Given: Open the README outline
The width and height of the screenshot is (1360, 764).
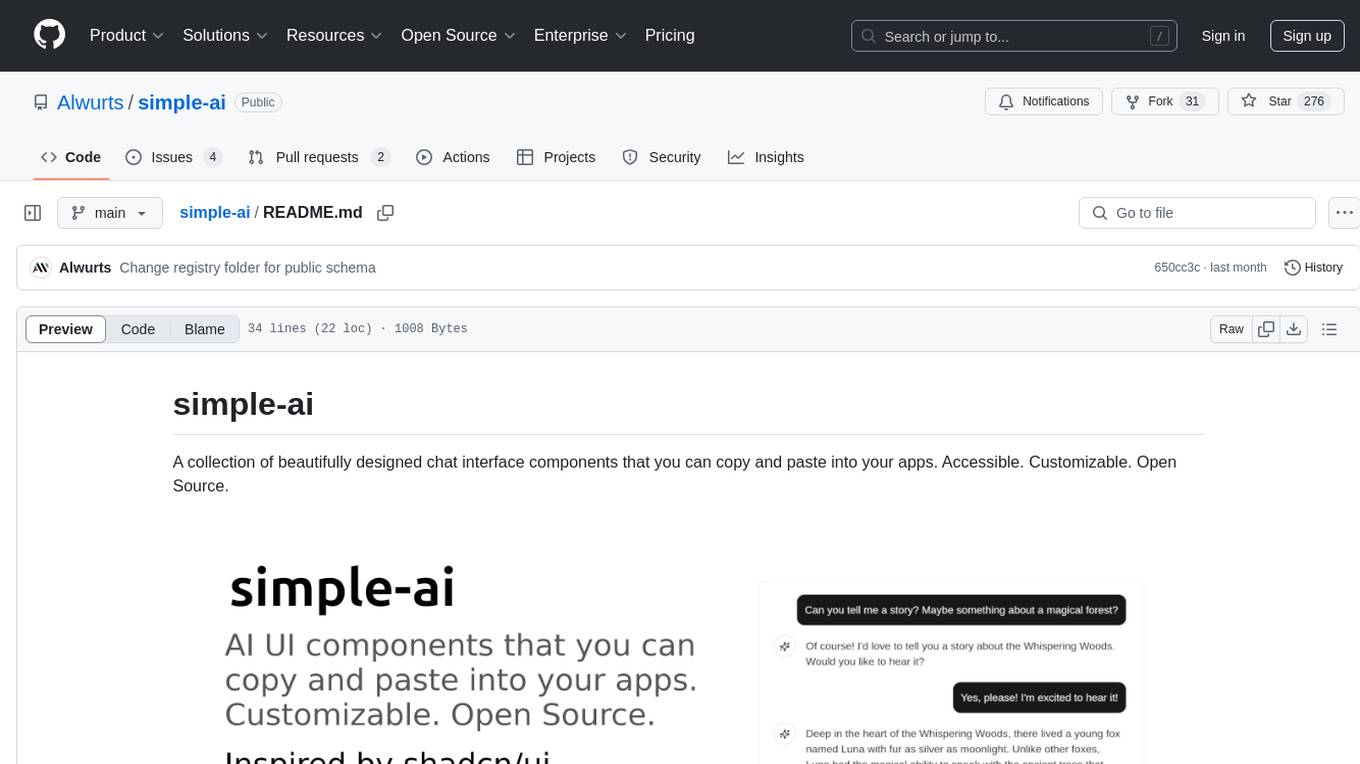Looking at the screenshot, I should tap(1329, 329).
